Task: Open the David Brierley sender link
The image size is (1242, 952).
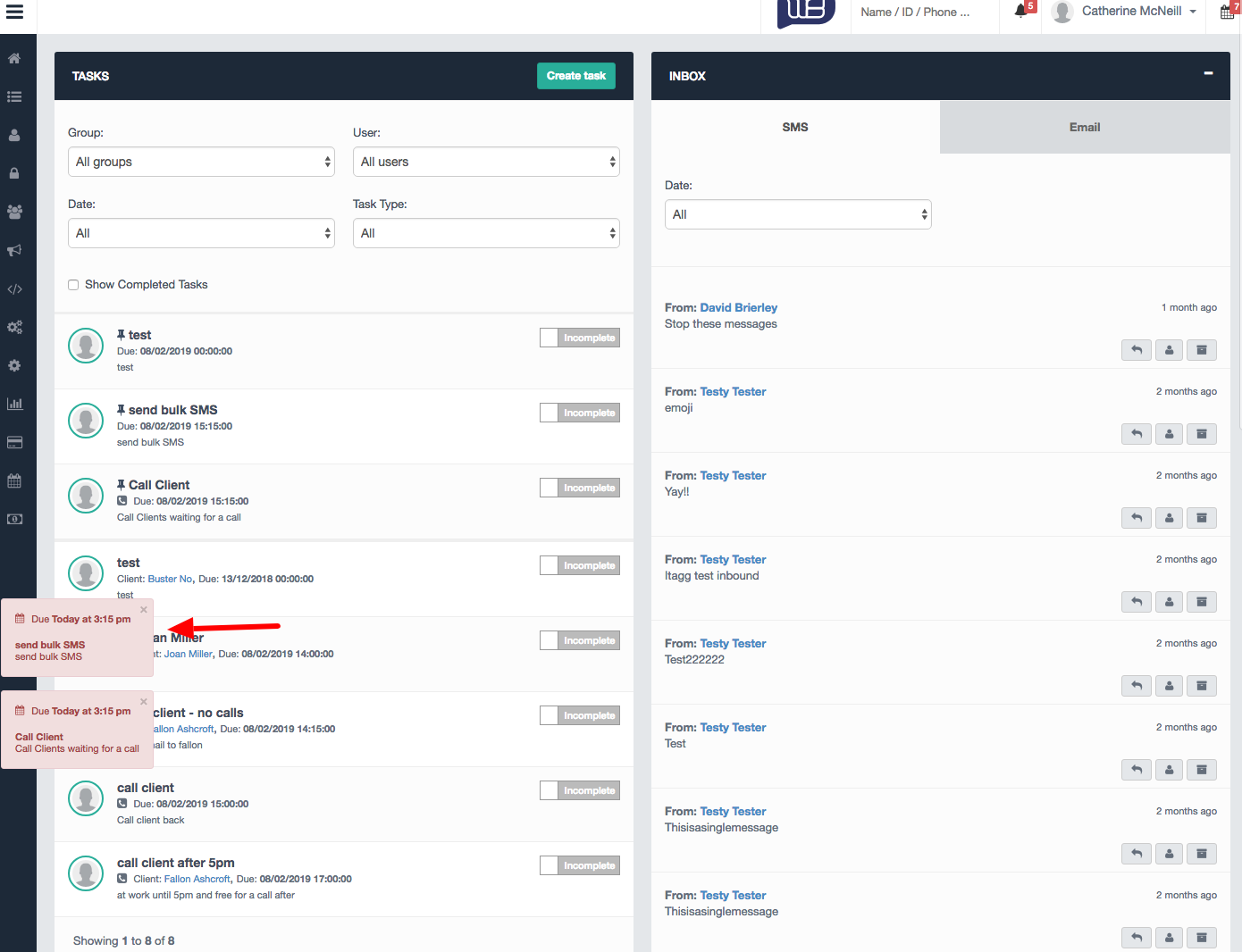Action: click(x=738, y=307)
